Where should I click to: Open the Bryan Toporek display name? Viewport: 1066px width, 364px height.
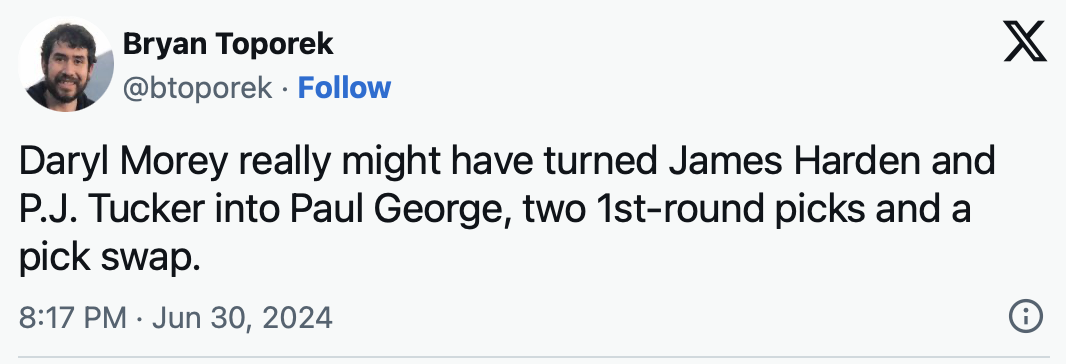(228, 44)
